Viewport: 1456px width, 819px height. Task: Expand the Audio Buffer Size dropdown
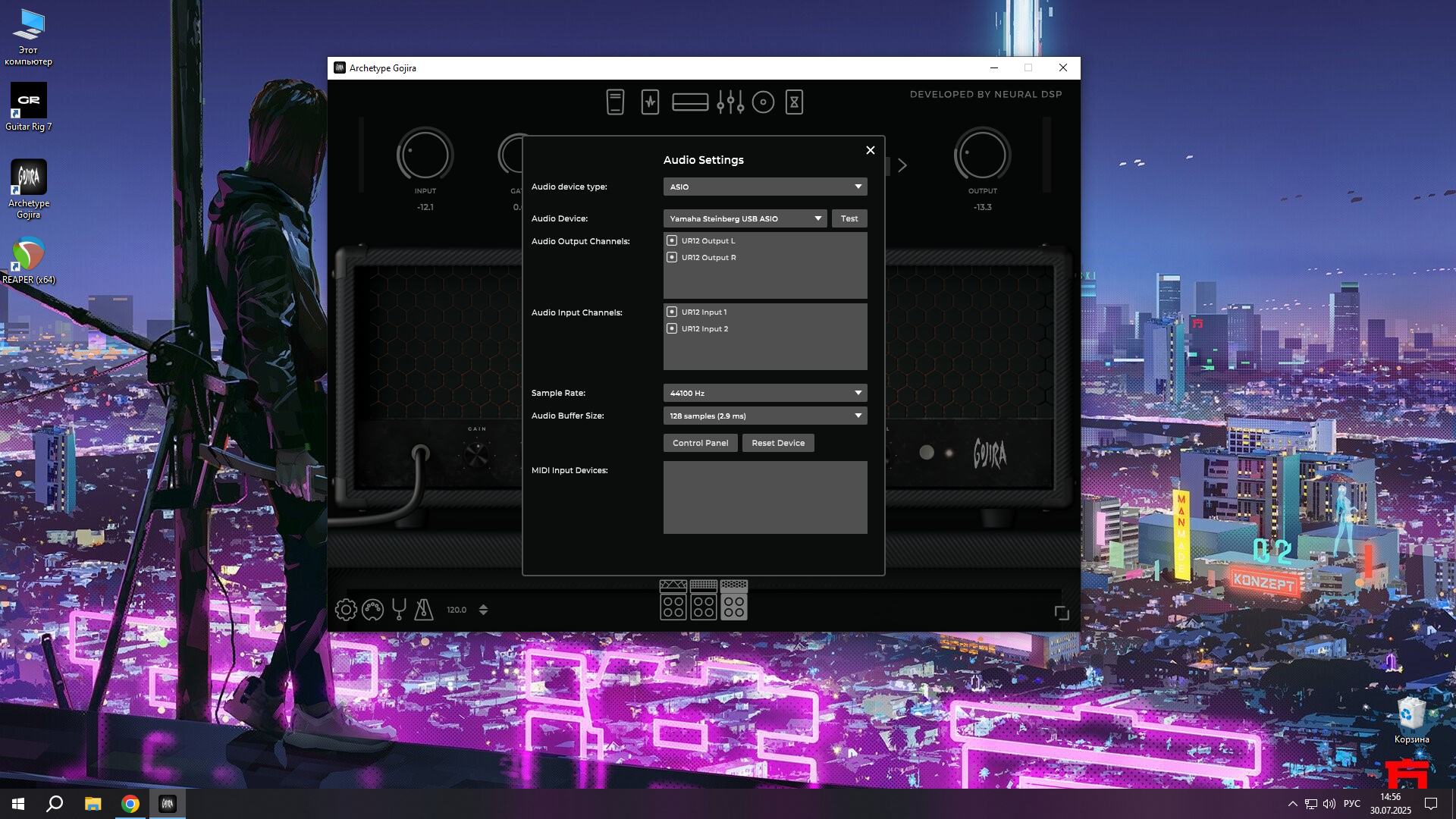pos(764,416)
